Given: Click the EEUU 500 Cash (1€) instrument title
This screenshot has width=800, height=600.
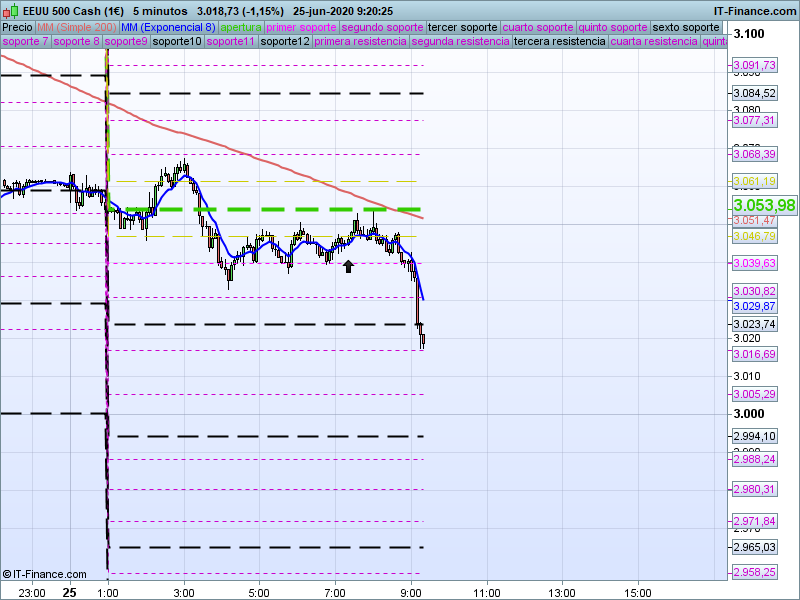Looking at the screenshot, I should [73, 11].
